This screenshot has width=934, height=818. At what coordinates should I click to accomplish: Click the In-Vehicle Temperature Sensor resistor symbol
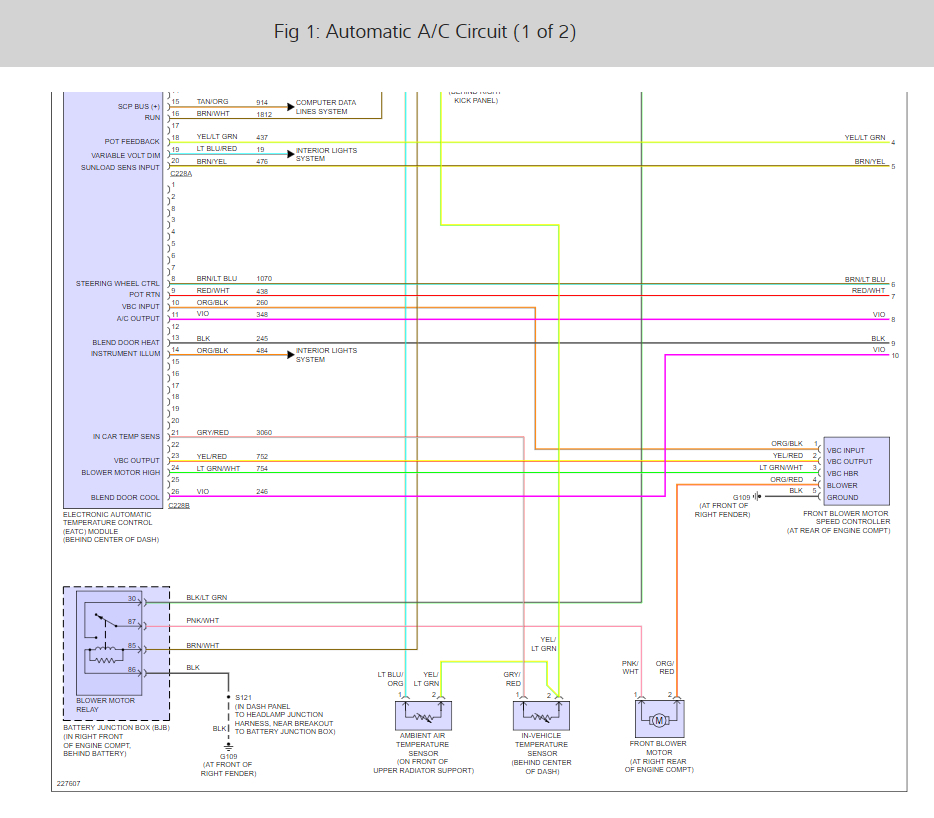click(541, 716)
